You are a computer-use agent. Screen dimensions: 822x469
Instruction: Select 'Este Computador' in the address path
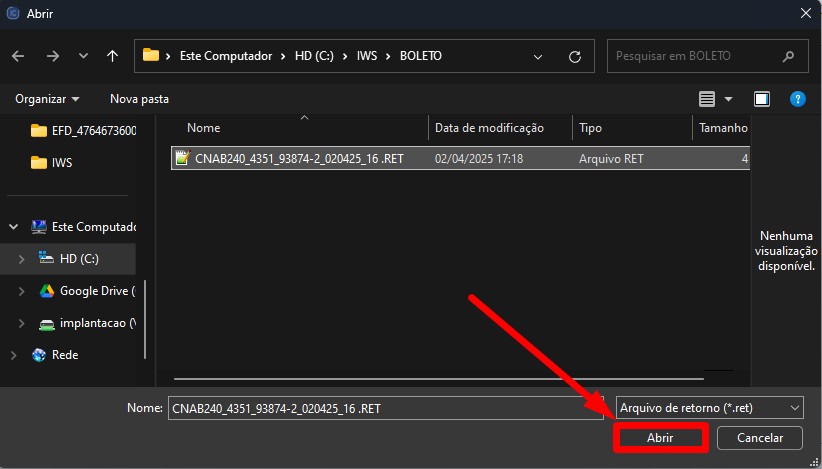[226, 56]
